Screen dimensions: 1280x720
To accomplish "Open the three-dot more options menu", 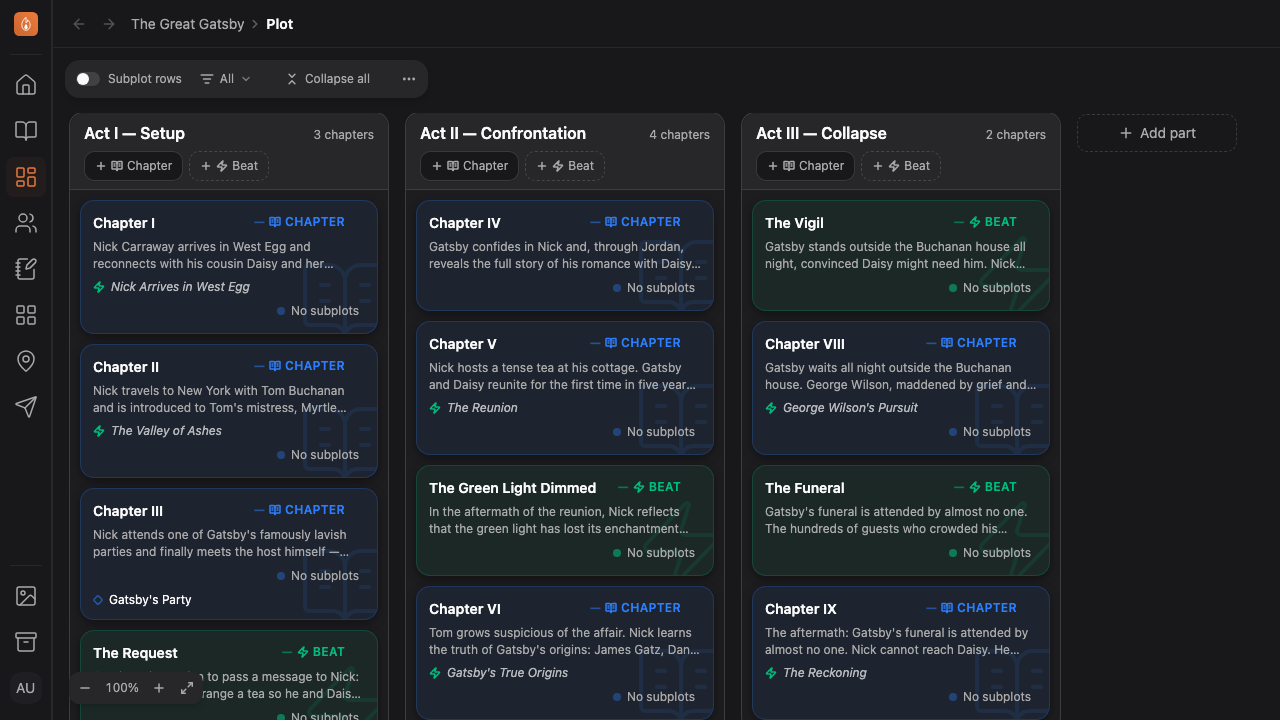I will click(x=409, y=79).
